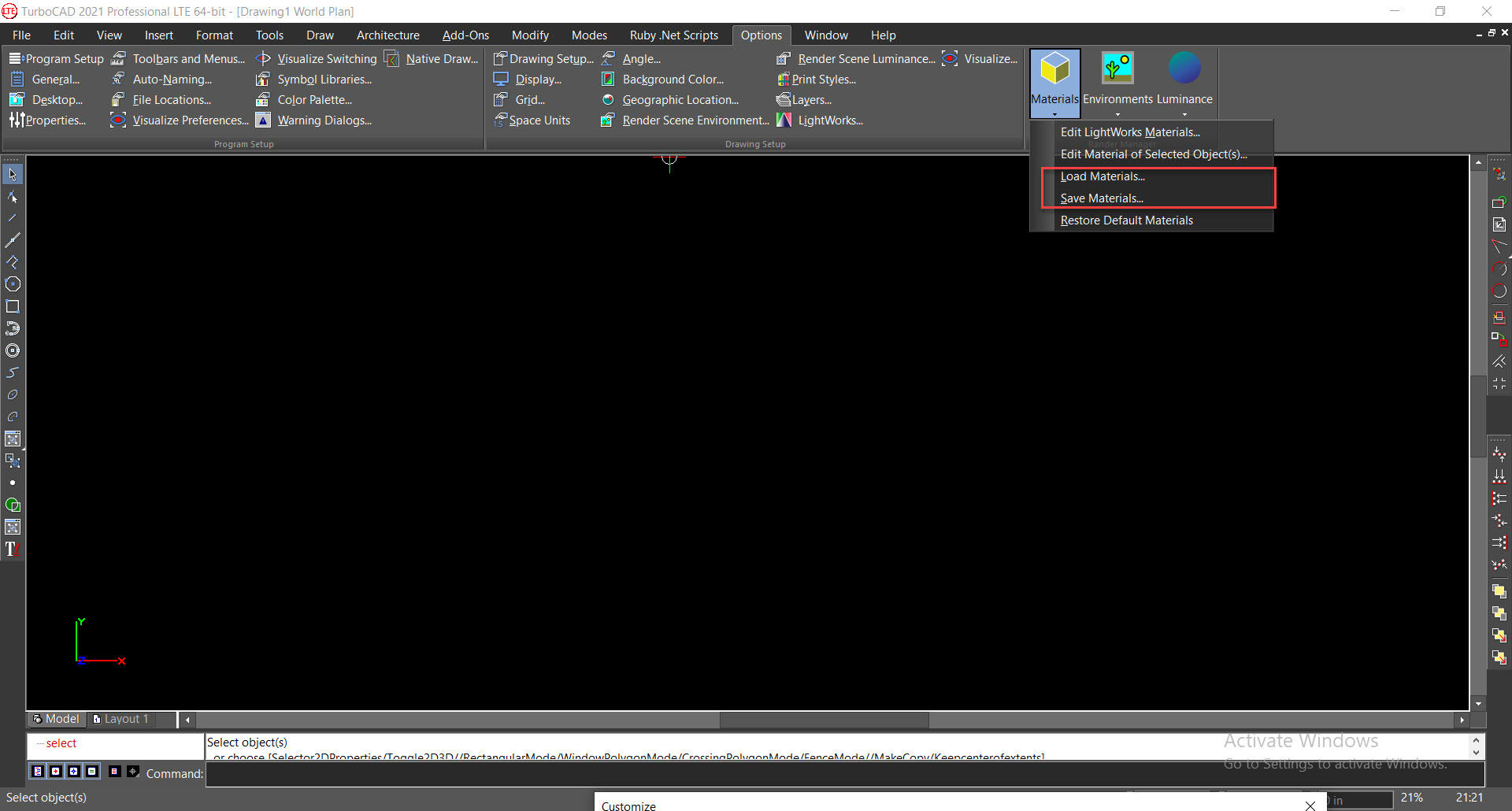
Task: Click the horizontal scrollbar thumb
Action: [x=825, y=720]
